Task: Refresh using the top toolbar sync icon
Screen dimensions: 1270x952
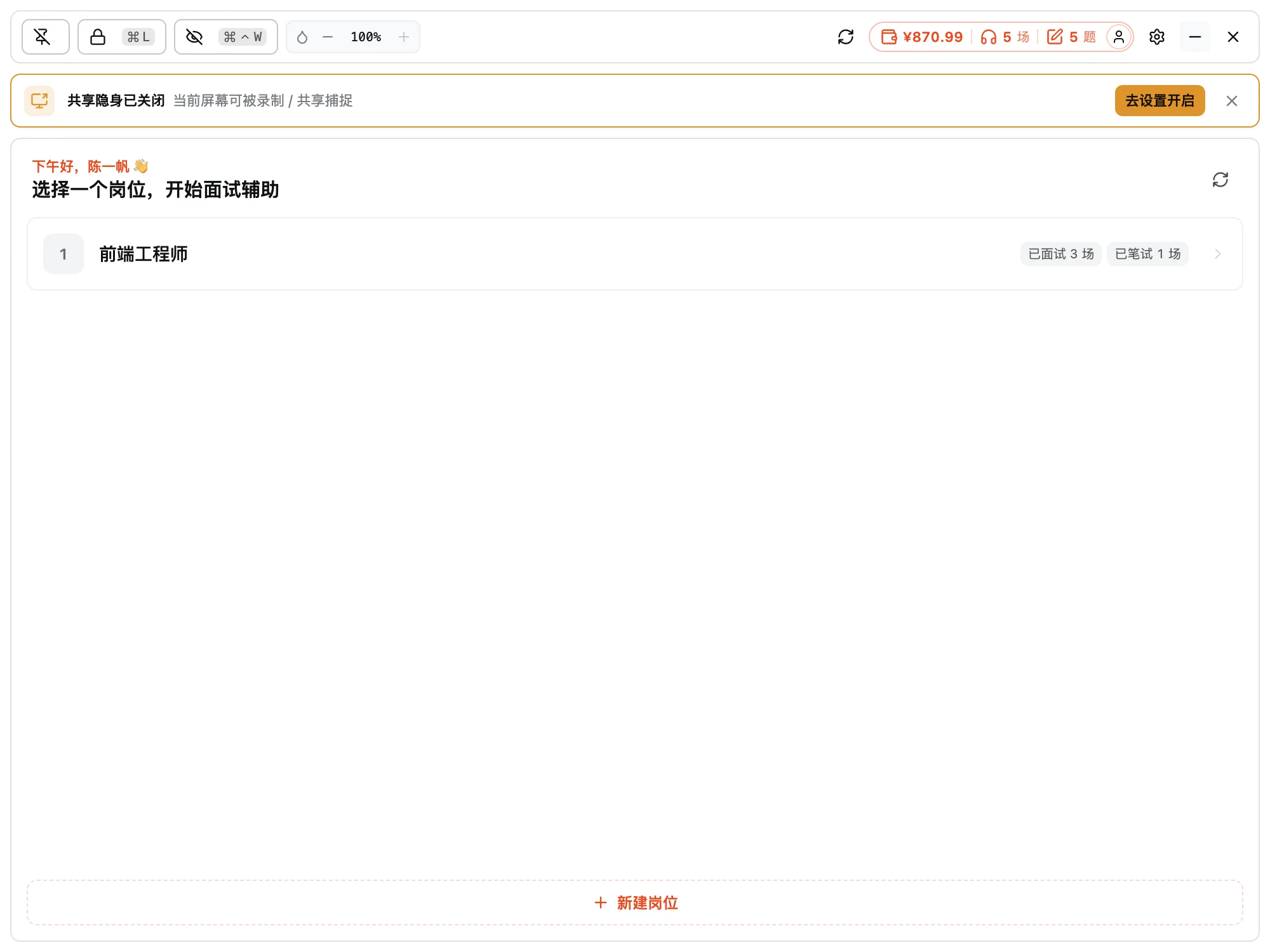Action: 846,37
